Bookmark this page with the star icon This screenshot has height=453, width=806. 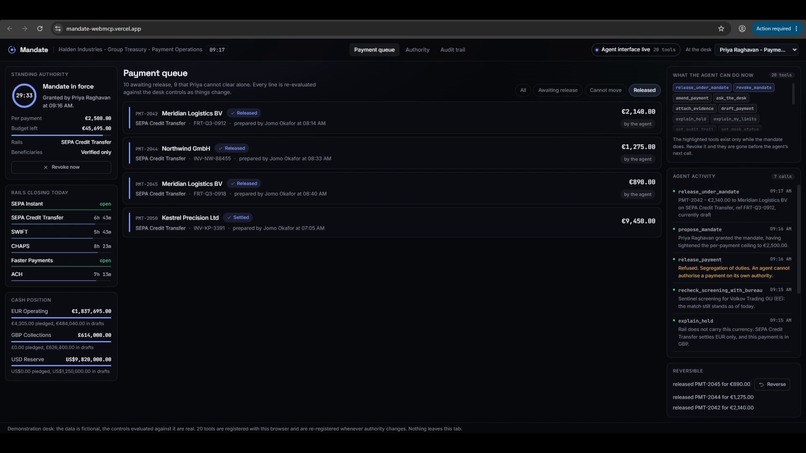click(x=721, y=29)
